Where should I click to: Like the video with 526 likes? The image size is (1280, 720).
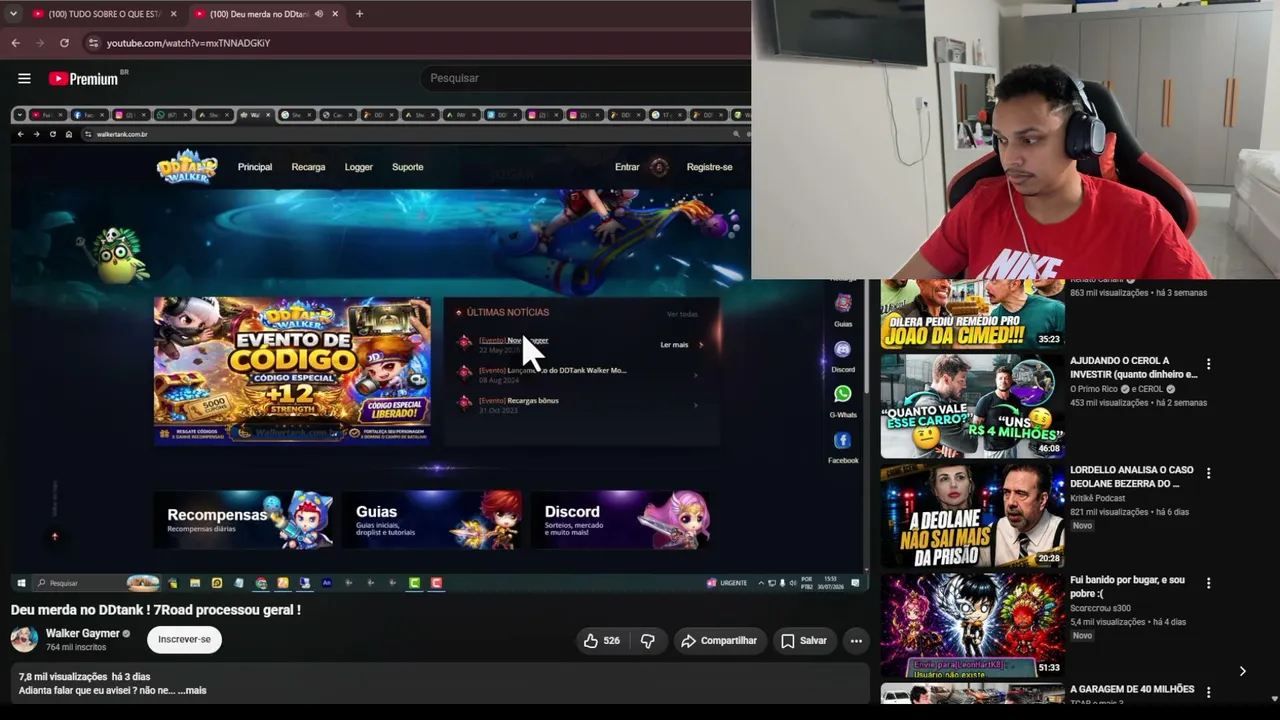click(602, 641)
